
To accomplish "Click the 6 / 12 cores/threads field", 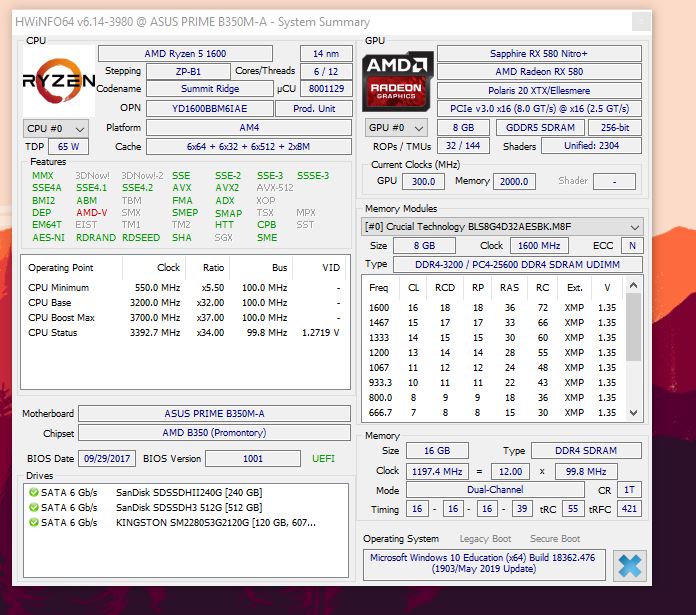I will click(326, 71).
